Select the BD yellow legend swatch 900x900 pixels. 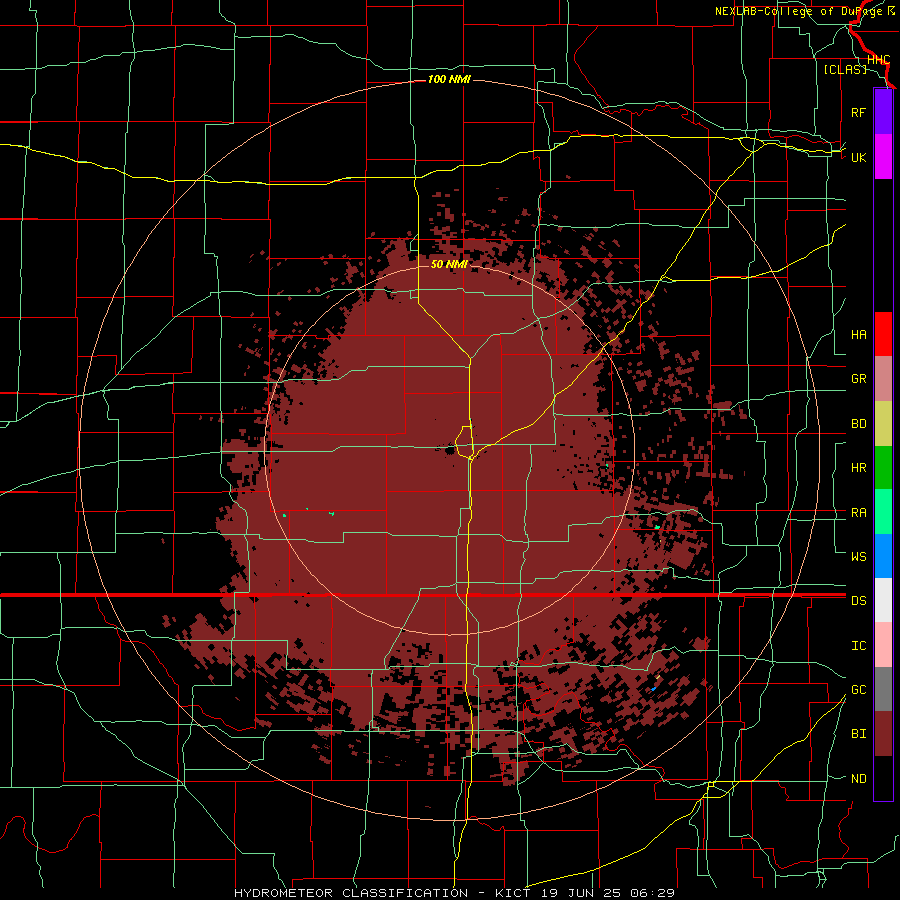tap(883, 423)
